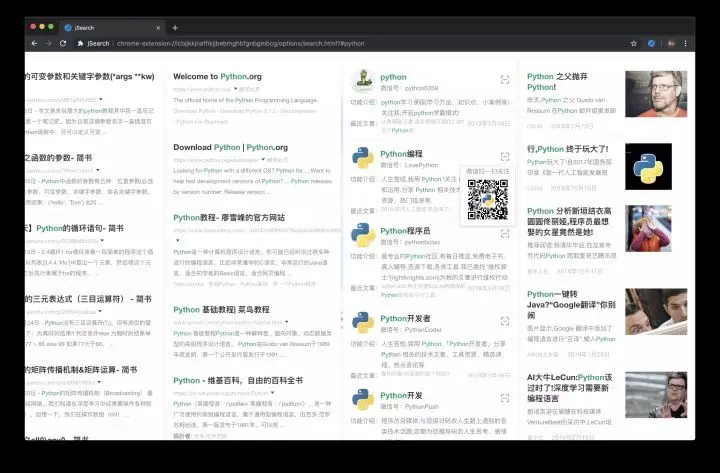Click the extension icon left of the Chrome menu
This screenshot has width=720, height=473.
pyautogui.click(x=671, y=43)
